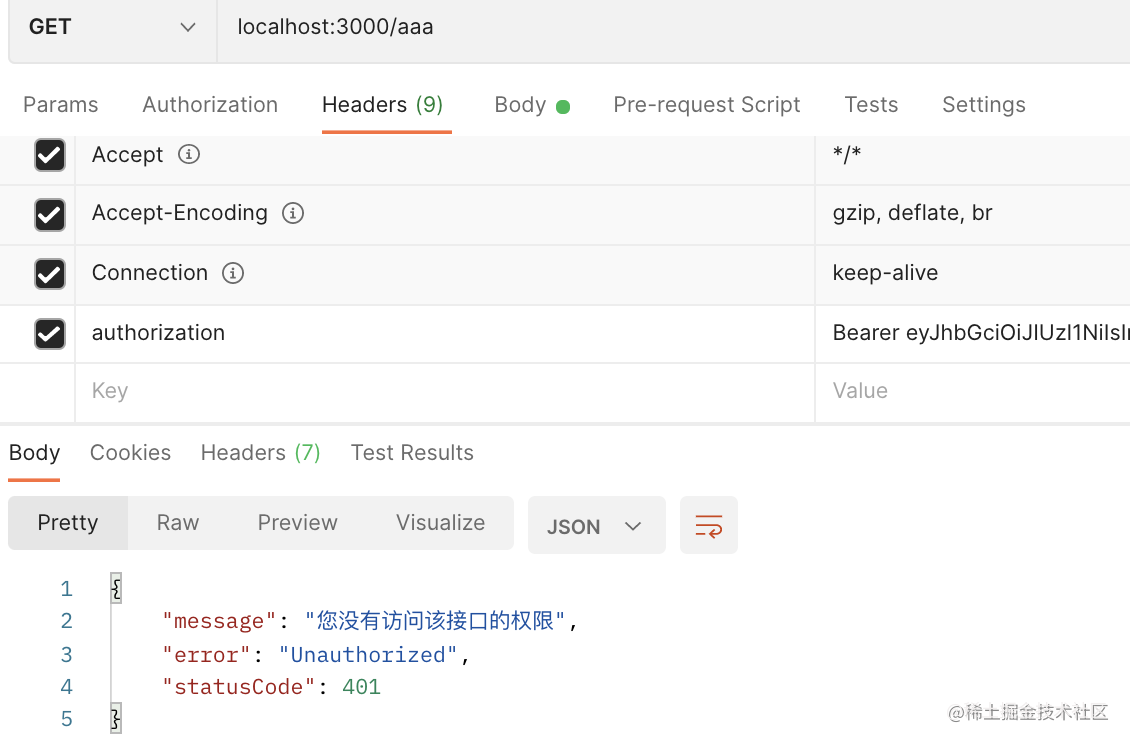
Task: Toggle the word wrap icon button
Action: point(709,525)
